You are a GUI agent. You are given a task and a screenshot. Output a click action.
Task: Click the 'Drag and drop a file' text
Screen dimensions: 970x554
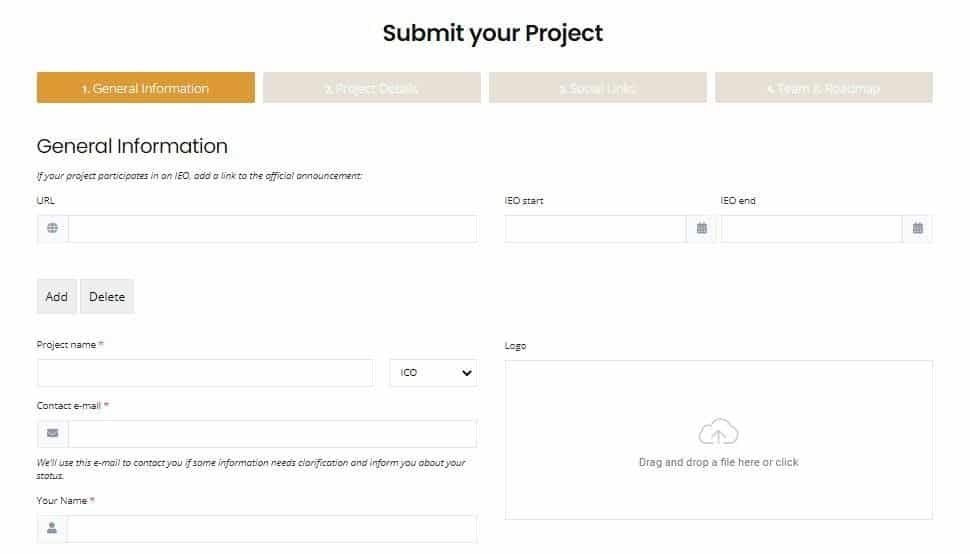(719, 462)
